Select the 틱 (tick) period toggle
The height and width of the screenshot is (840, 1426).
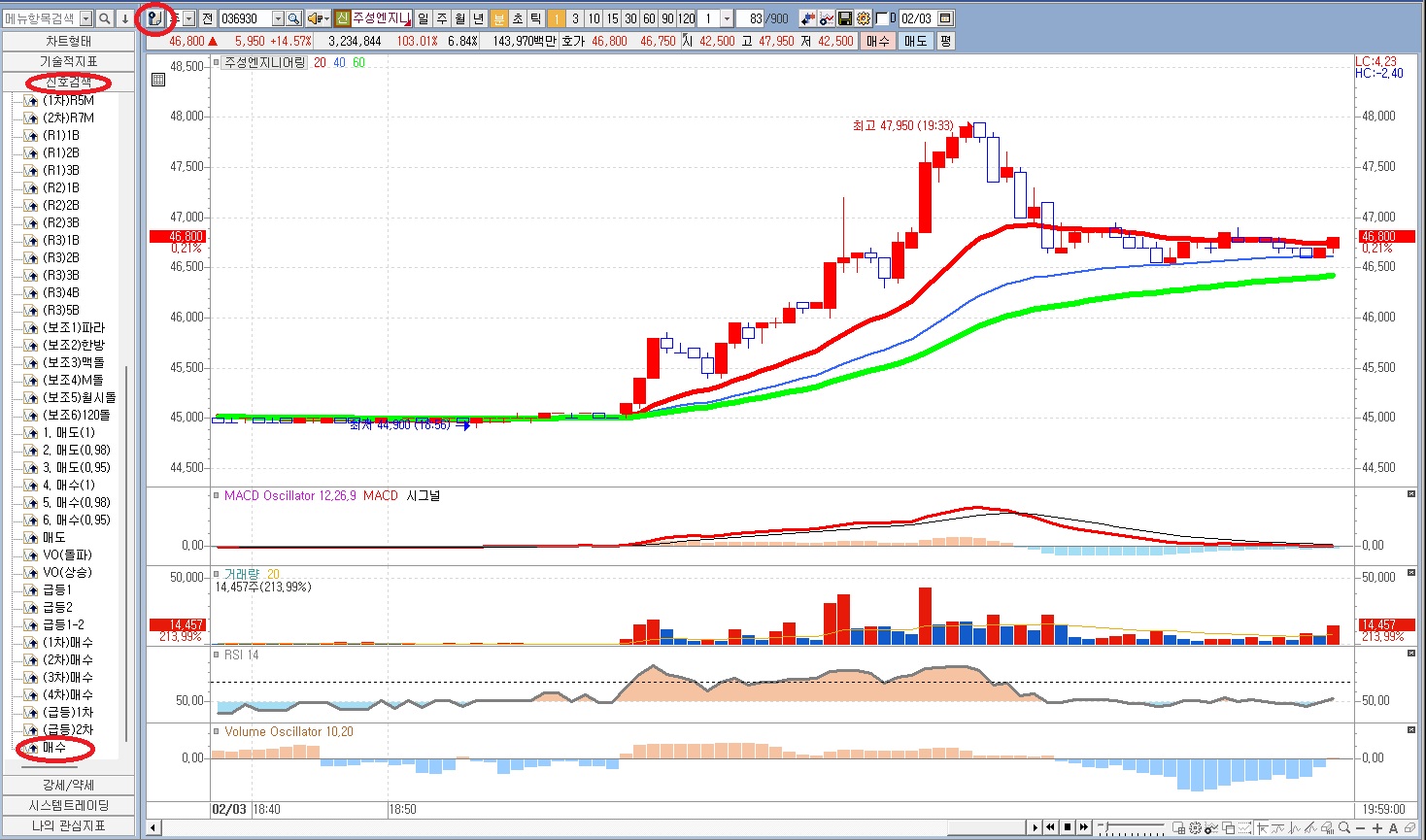(x=535, y=18)
